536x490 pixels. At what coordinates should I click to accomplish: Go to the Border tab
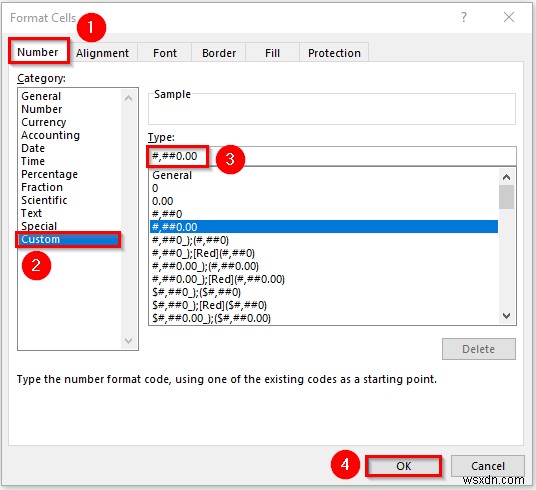pos(219,53)
